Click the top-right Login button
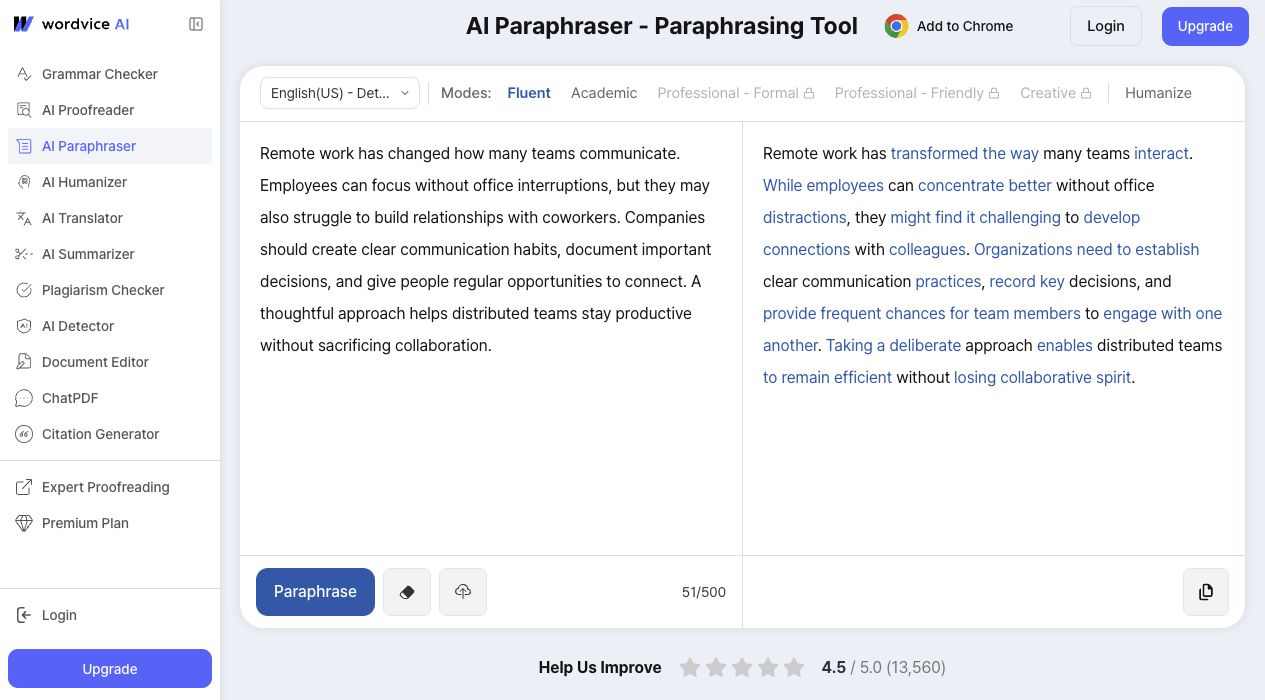The image size is (1265, 700). tap(1105, 26)
